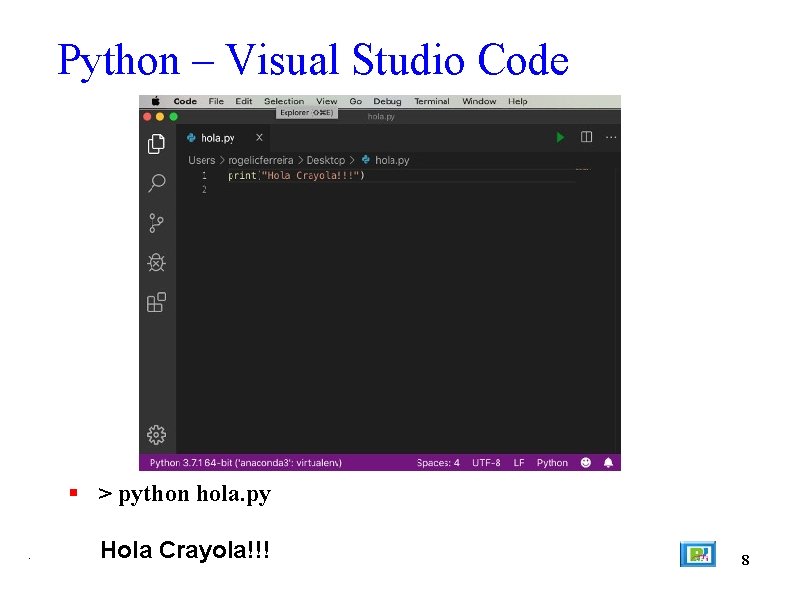Screen dimensions: 794x595
Task: Expand the Users breadcrumb segment
Action: click(202, 160)
